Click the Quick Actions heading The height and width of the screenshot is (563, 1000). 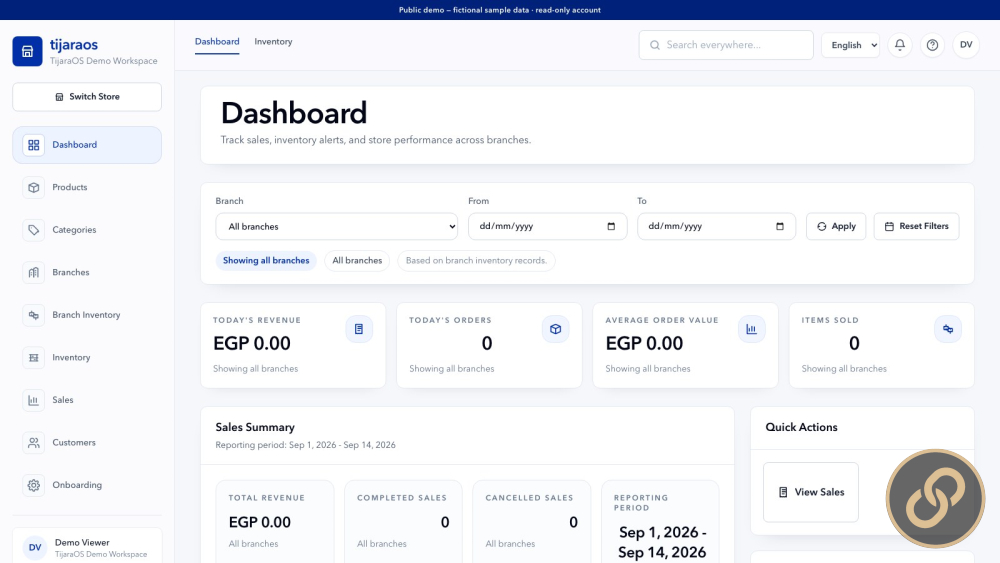click(802, 427)
